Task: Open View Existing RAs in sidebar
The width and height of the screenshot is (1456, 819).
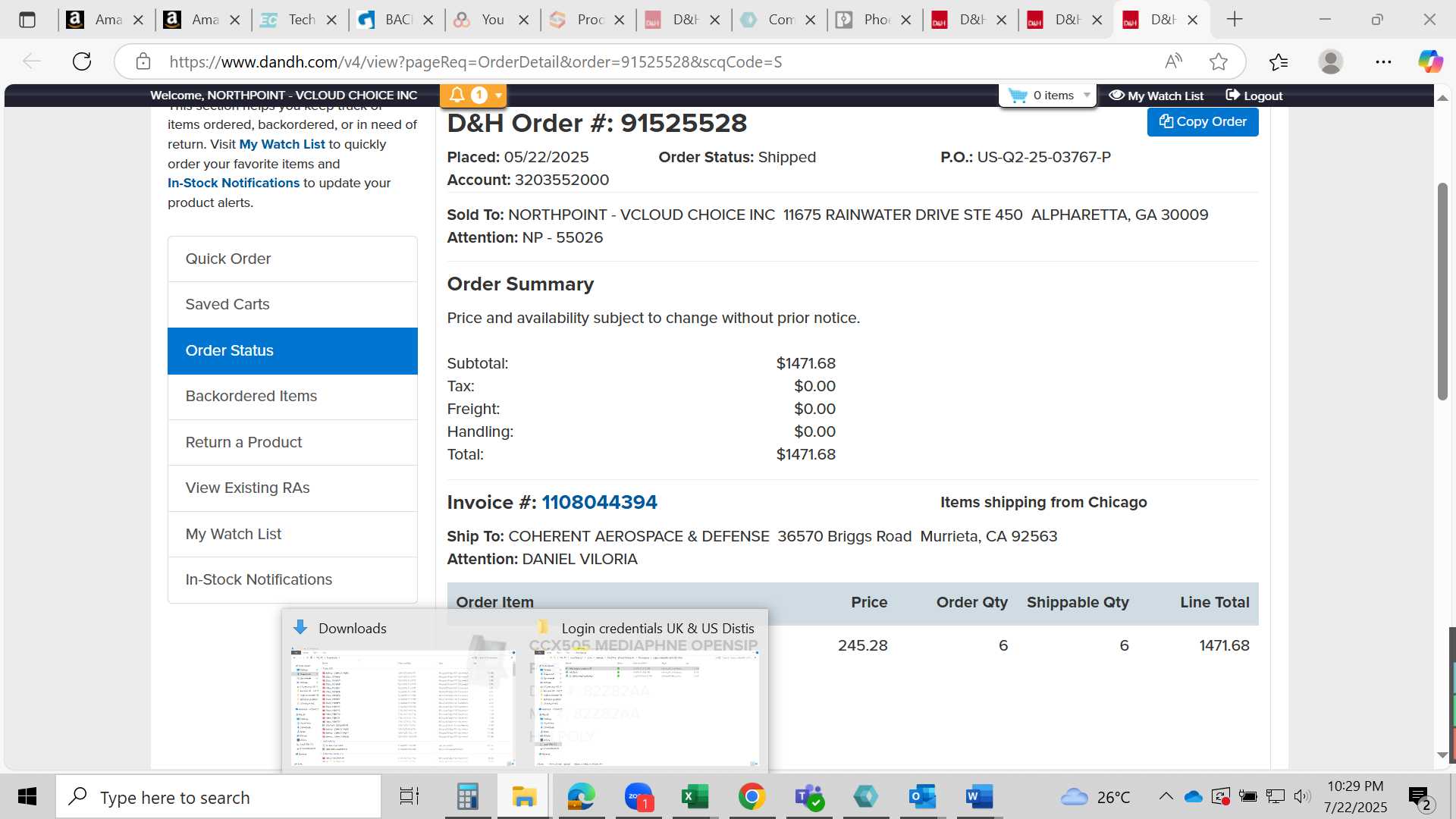Action: 293,488
